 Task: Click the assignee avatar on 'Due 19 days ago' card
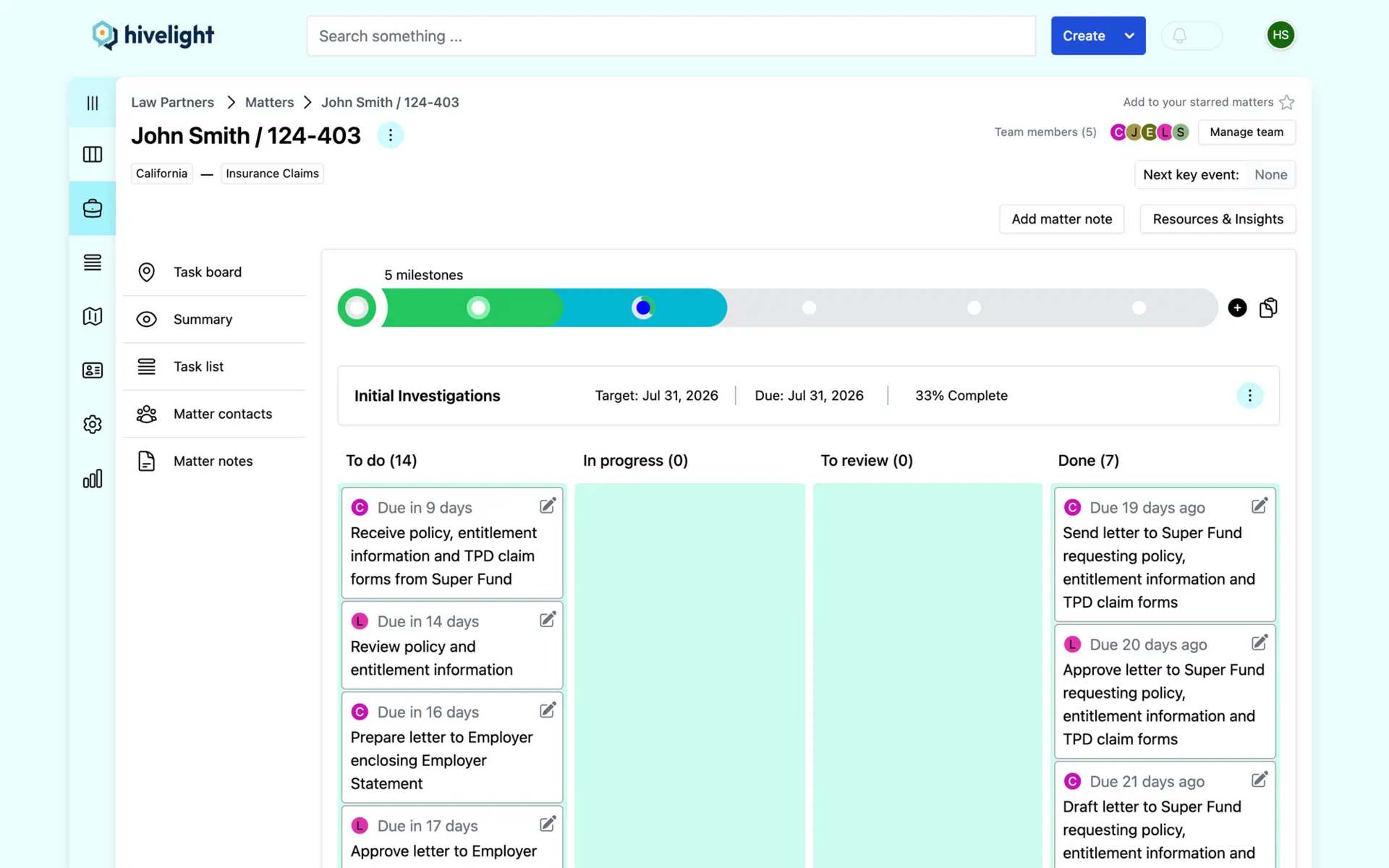[1072, 508]
